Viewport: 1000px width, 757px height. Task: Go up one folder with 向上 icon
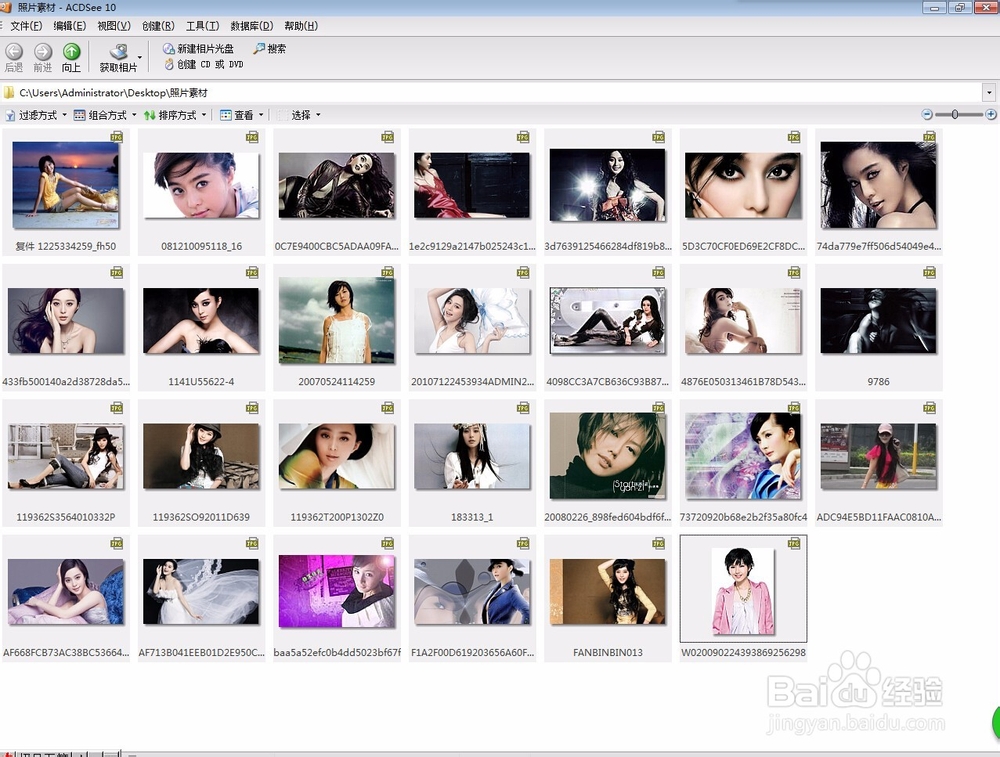click(71, 52)
